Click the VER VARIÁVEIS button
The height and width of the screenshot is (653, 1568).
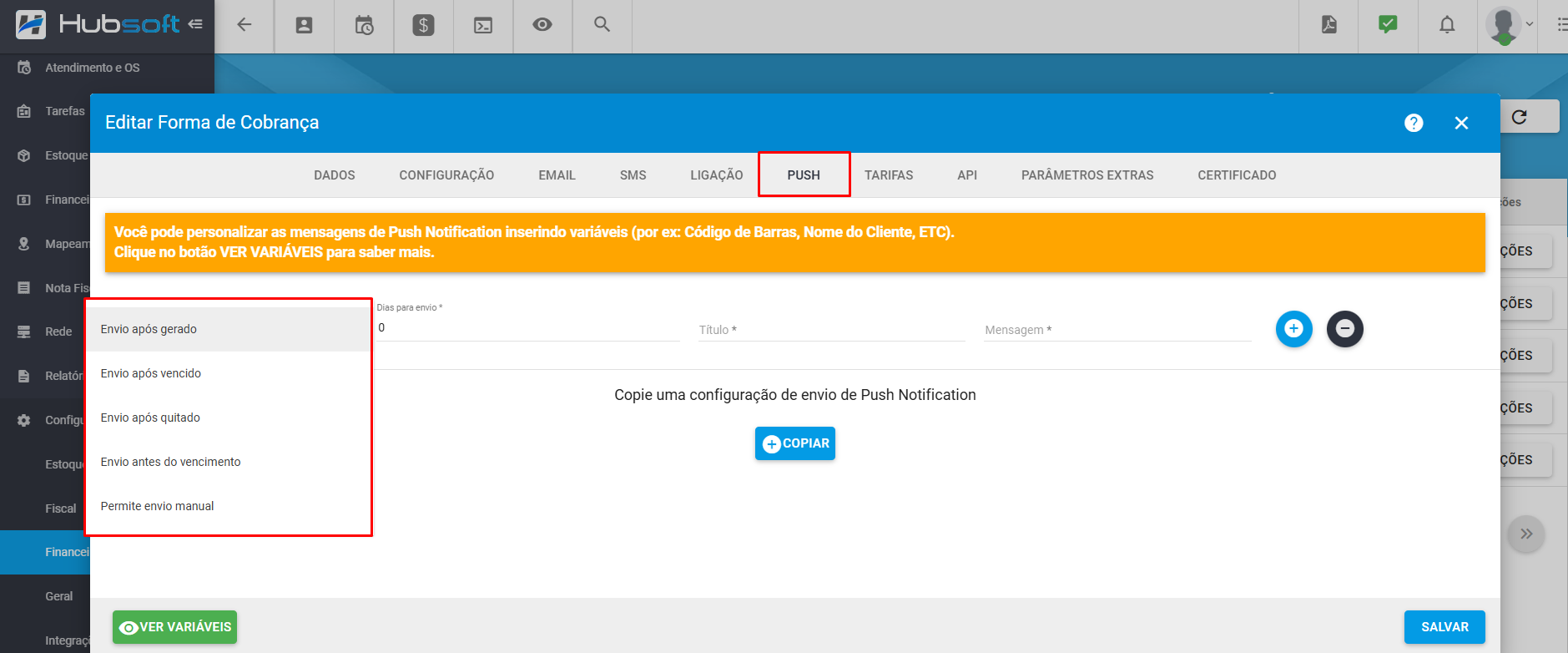coord(175,627)
